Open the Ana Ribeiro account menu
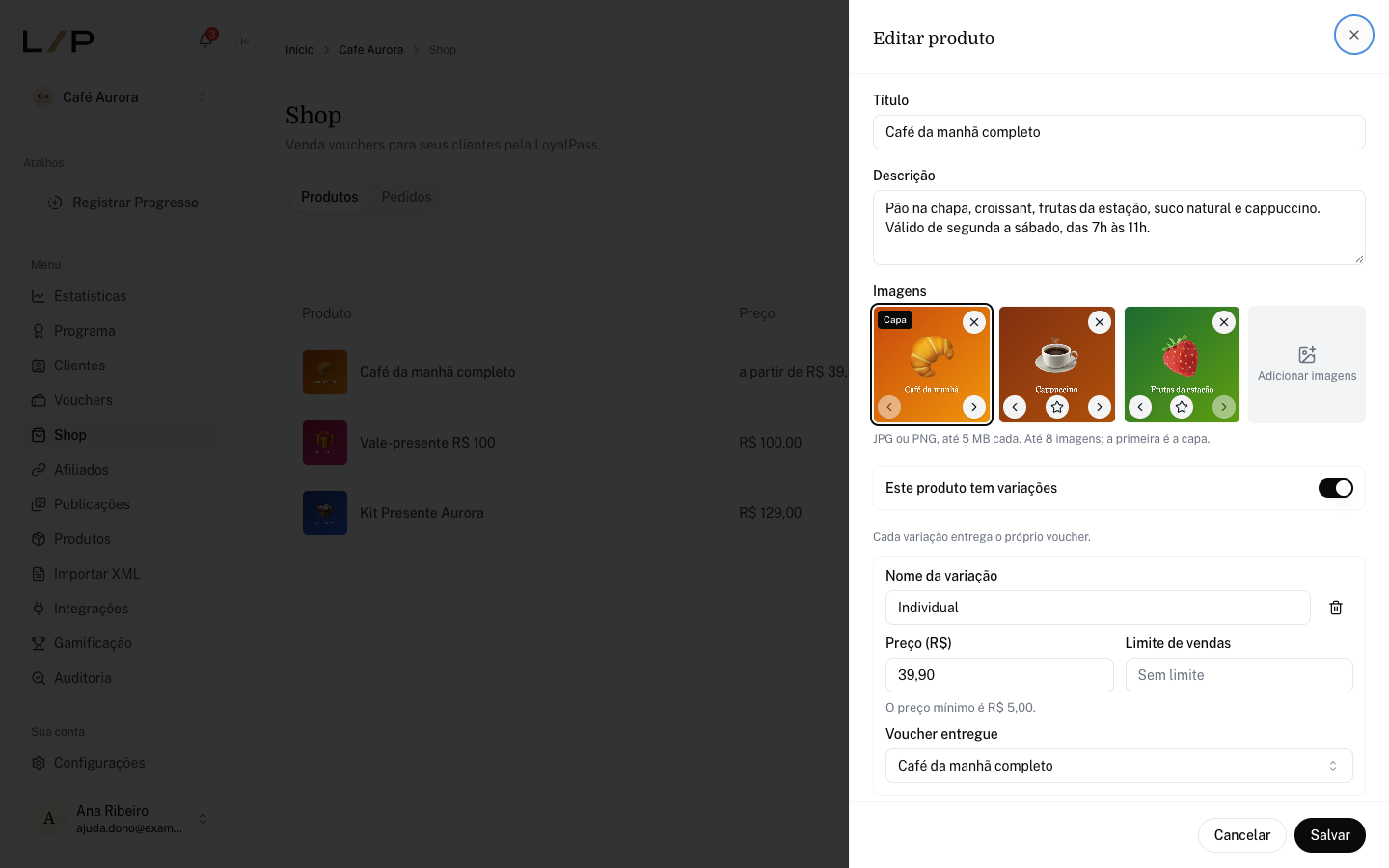Screen dimensions: 1389x868 123,819
